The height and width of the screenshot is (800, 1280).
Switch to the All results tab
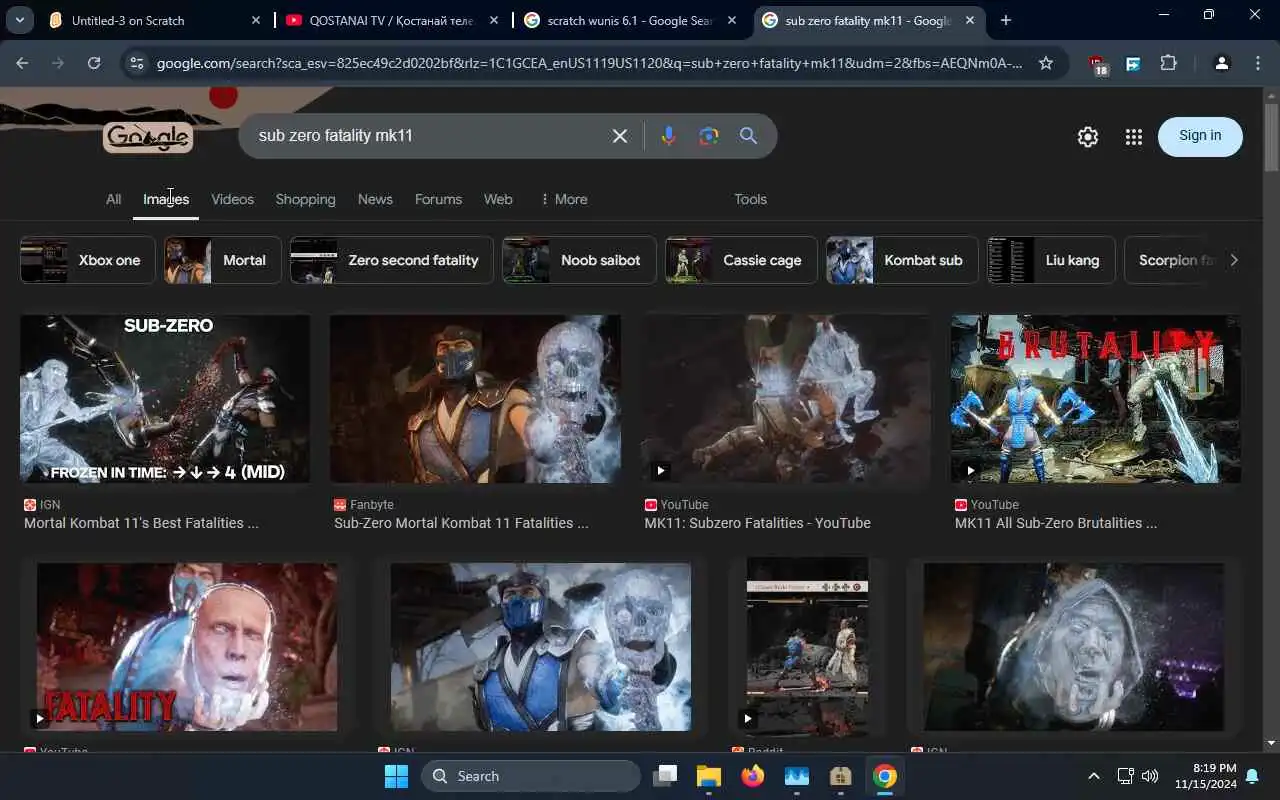click(x=114, y=199)
